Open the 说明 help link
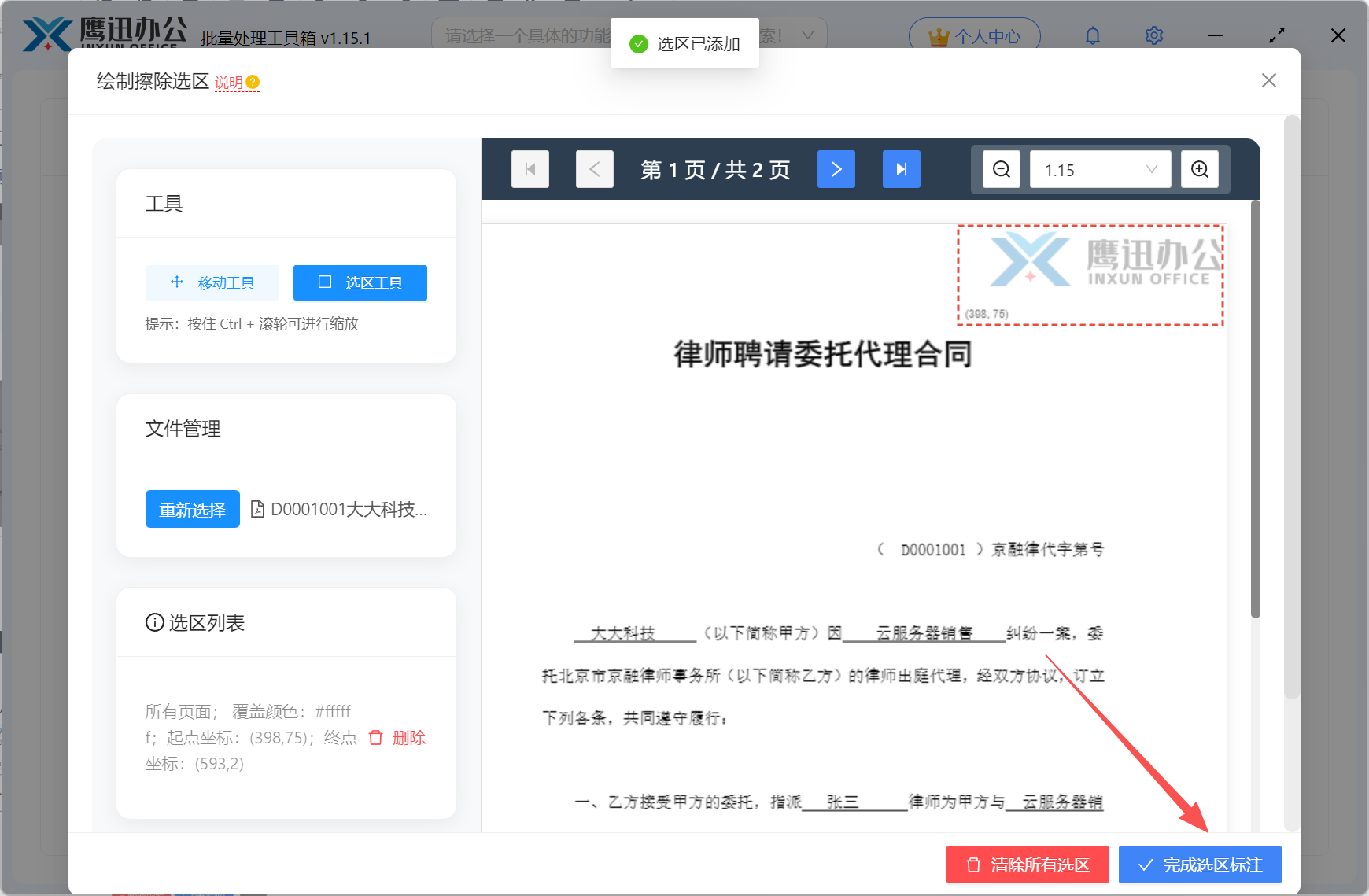1369x896 pixels. [x=229, y=83]
